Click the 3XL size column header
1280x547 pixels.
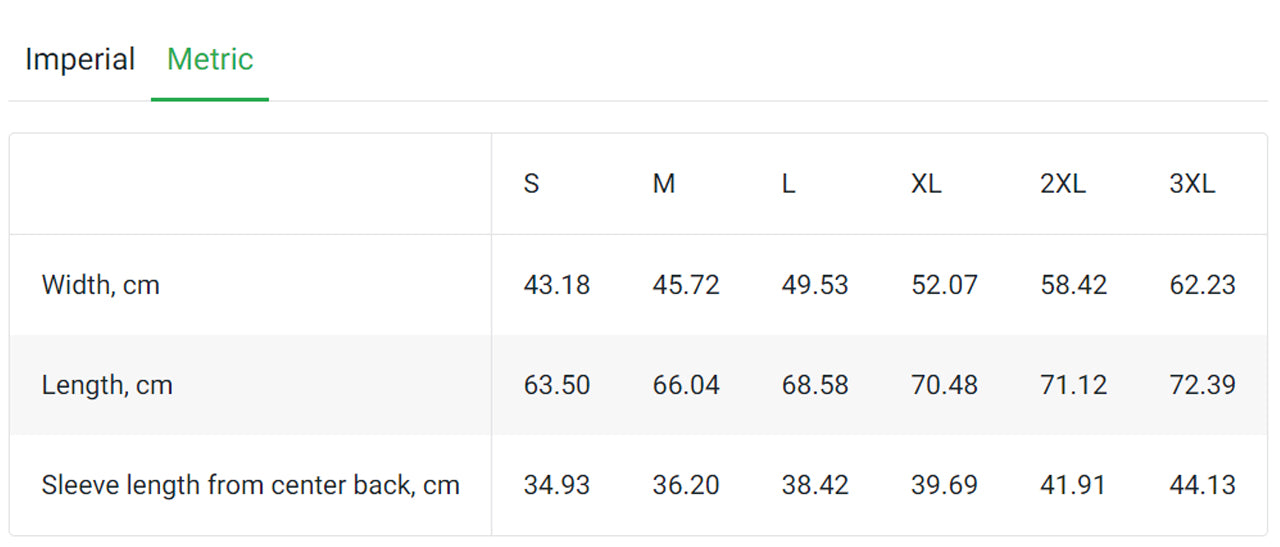(1192, 184)
